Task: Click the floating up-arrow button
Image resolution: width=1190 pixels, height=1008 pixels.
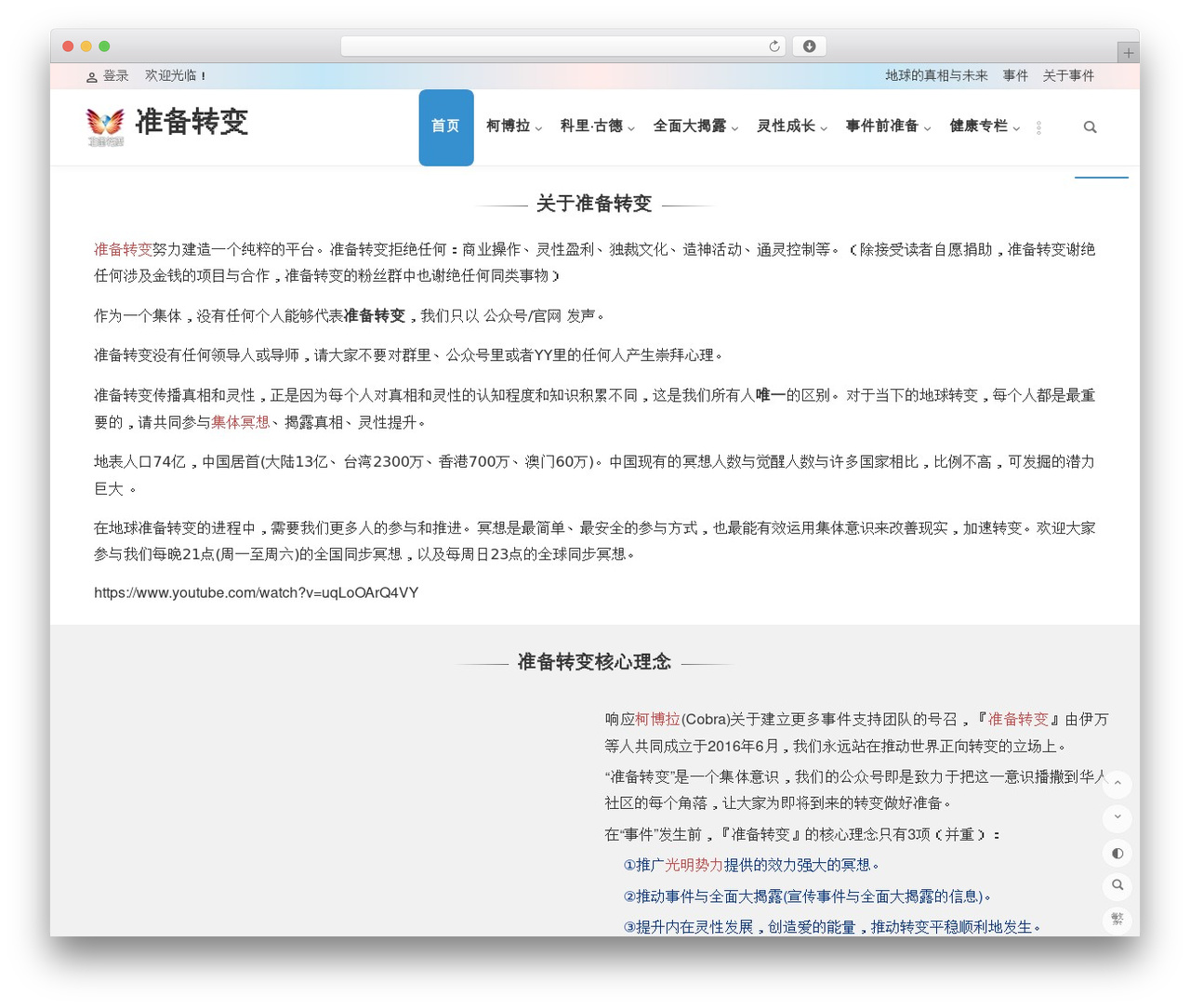Action: (x=1117, y=784)
